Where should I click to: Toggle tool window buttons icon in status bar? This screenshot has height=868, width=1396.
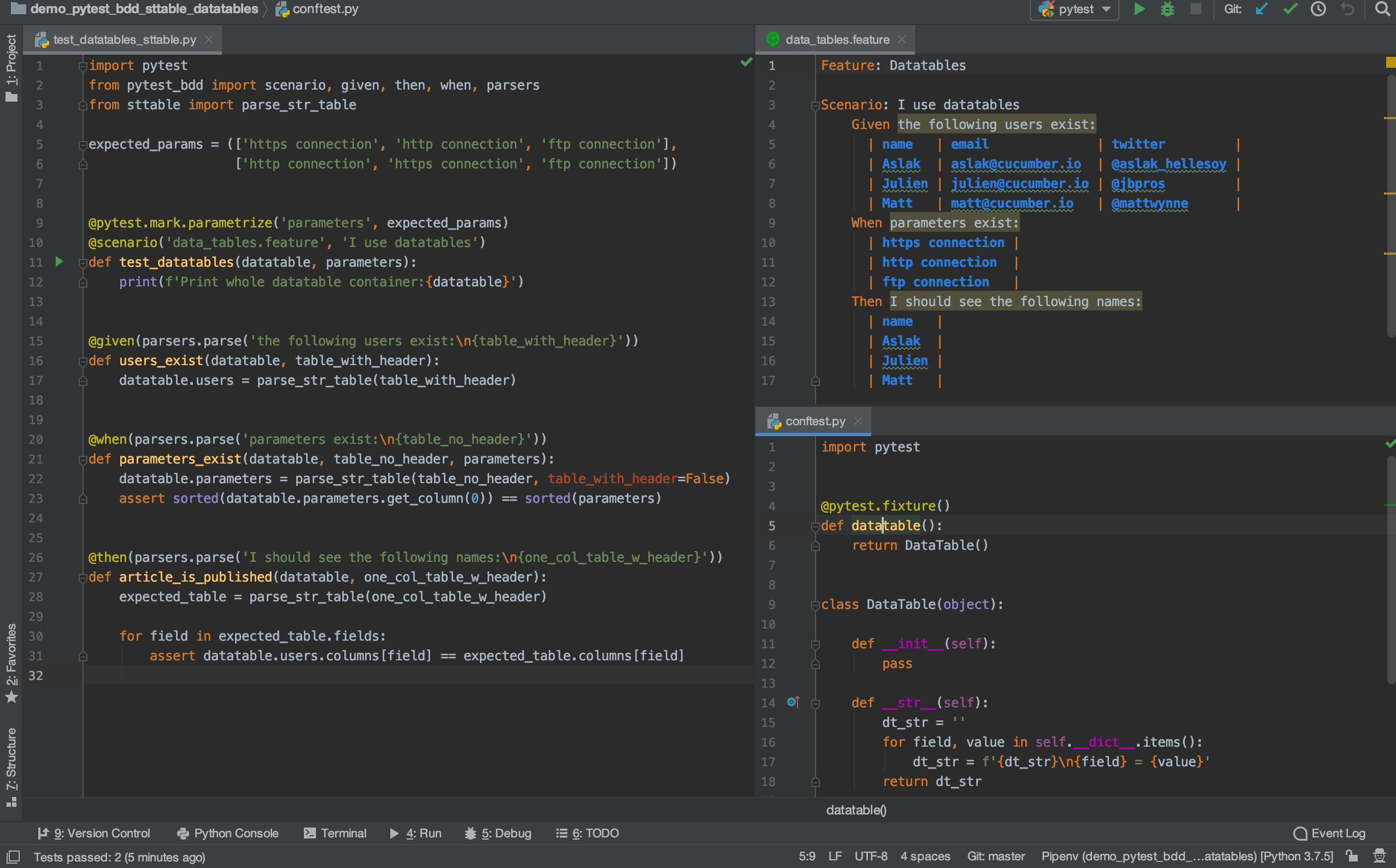13,857
